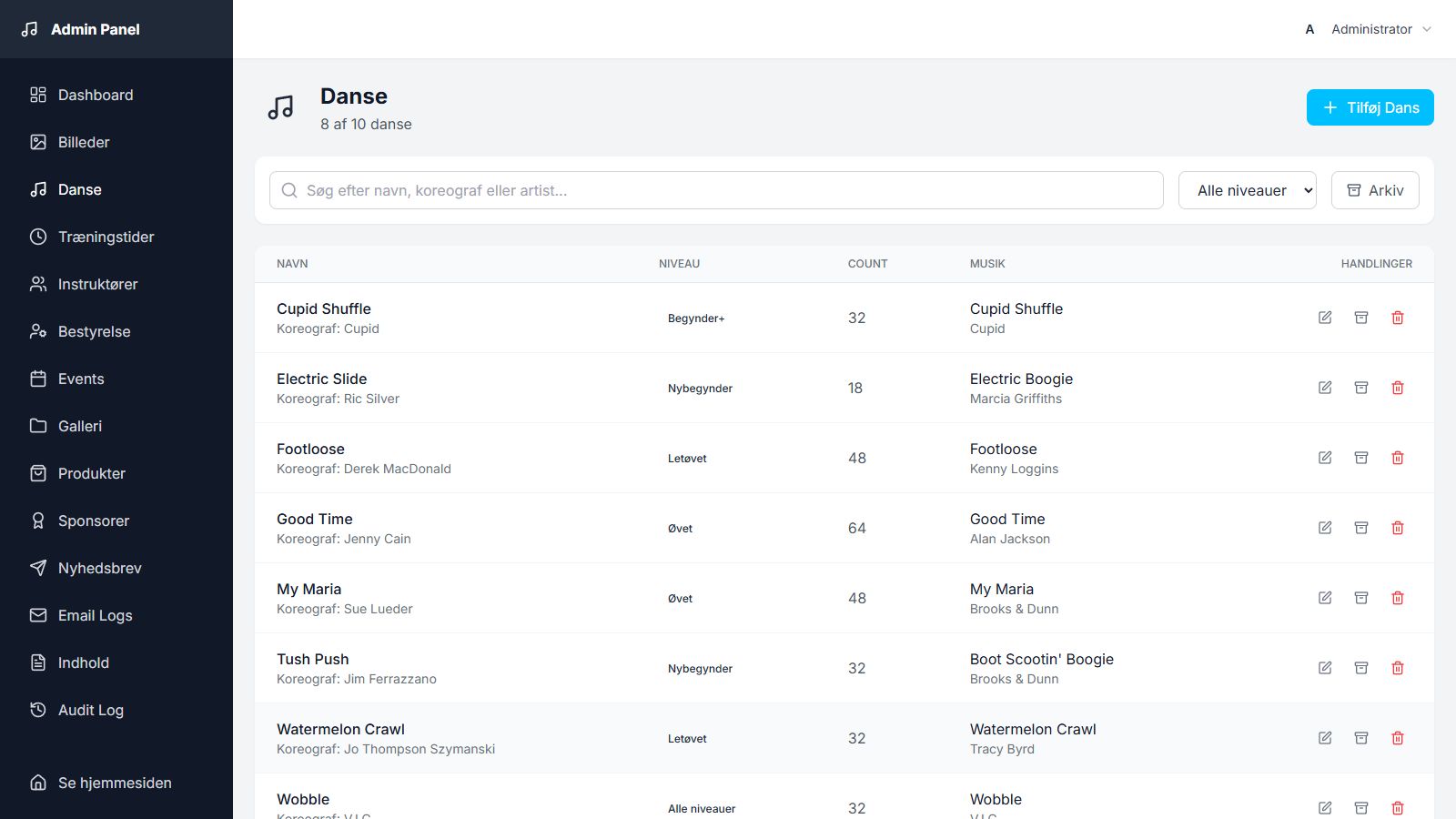This screenshot has width=1456, height=819.
Task: Click 'Koreograf: Ric Silver' text
Action: click(338, 399)
